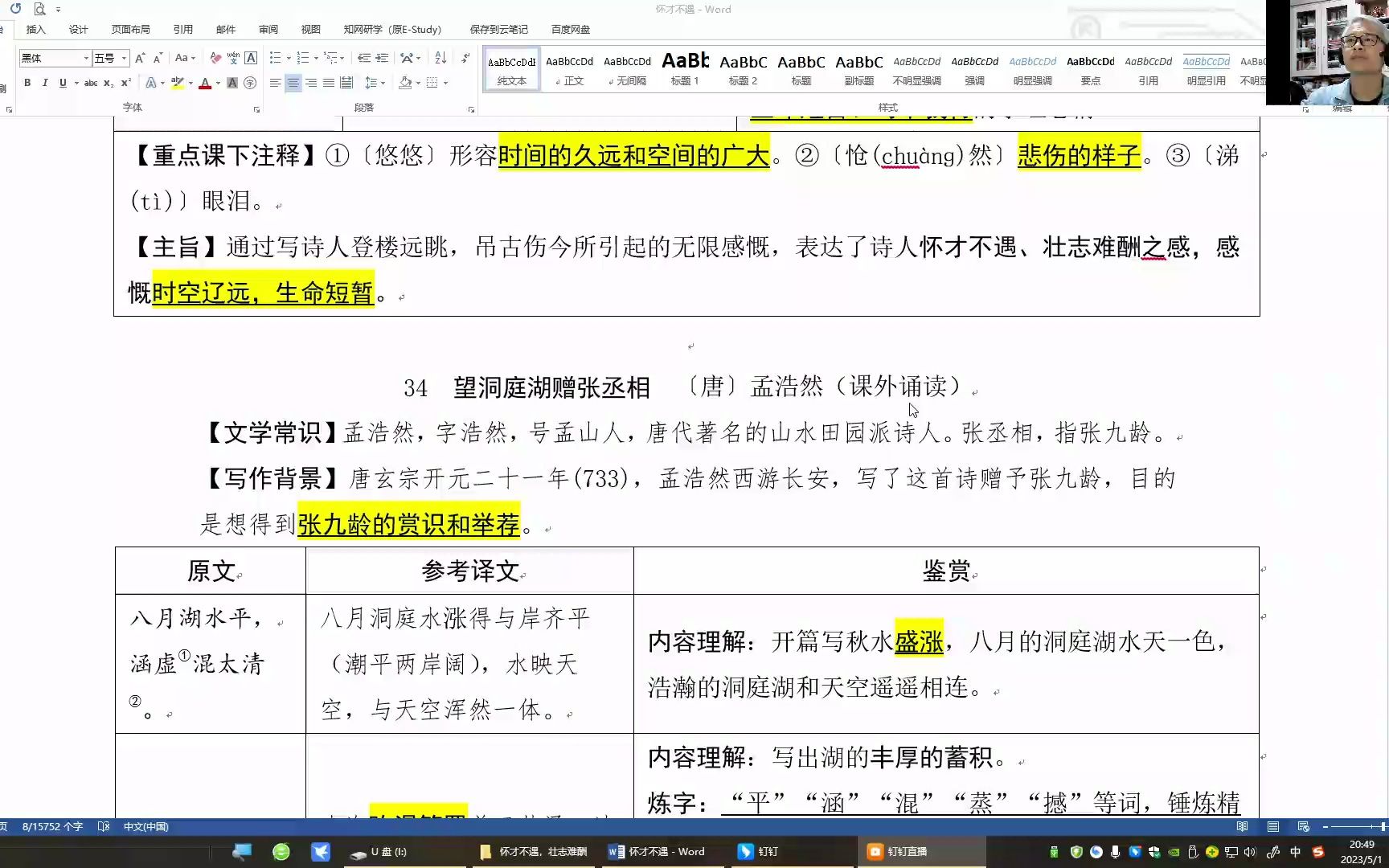Apply the 要点 style
Image resolution: width=1389 pixels, height=868 pixels.
click(x=1091, y=69)
